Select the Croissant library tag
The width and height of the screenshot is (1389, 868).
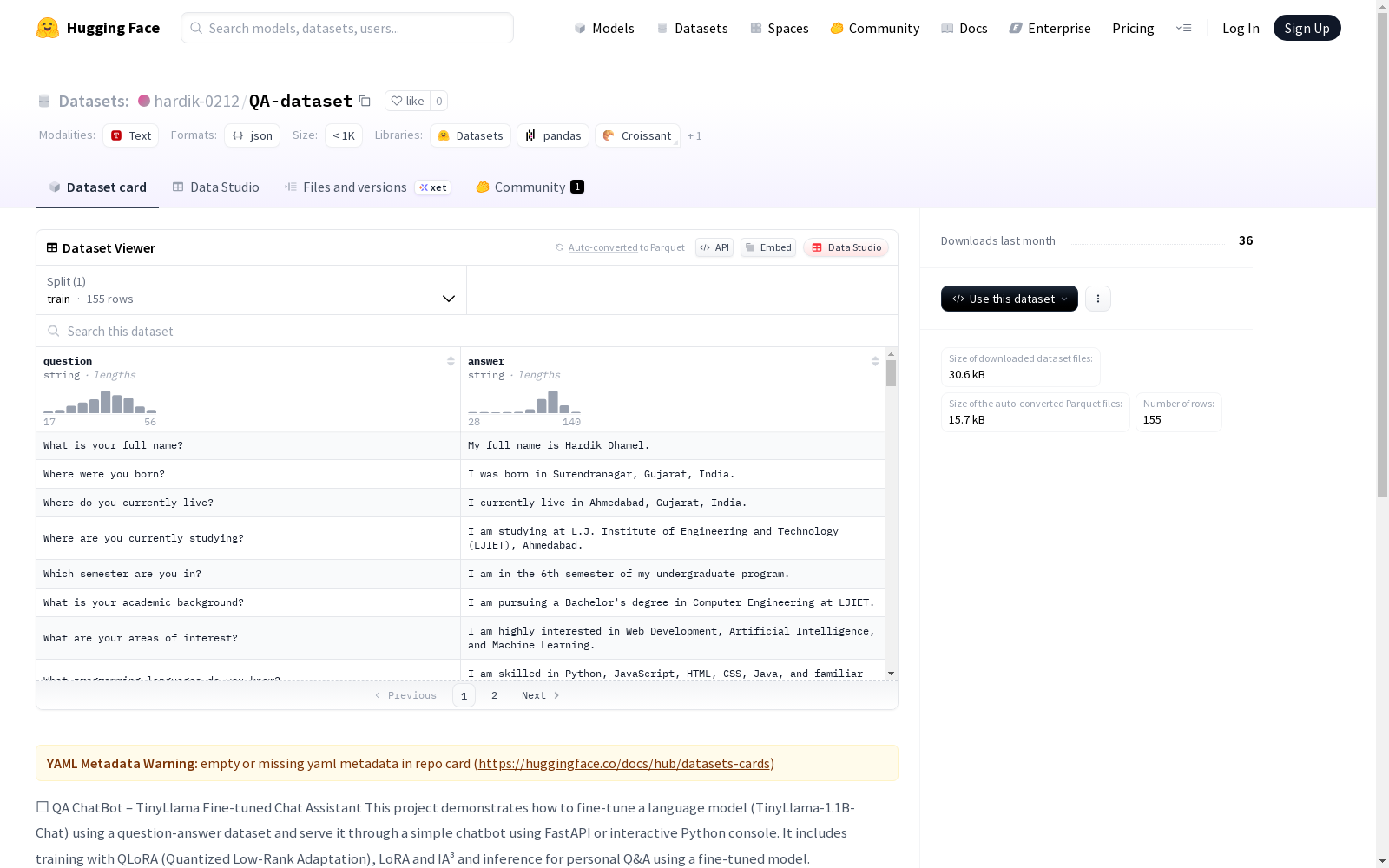pyautogui.click(x=637, y=135)
